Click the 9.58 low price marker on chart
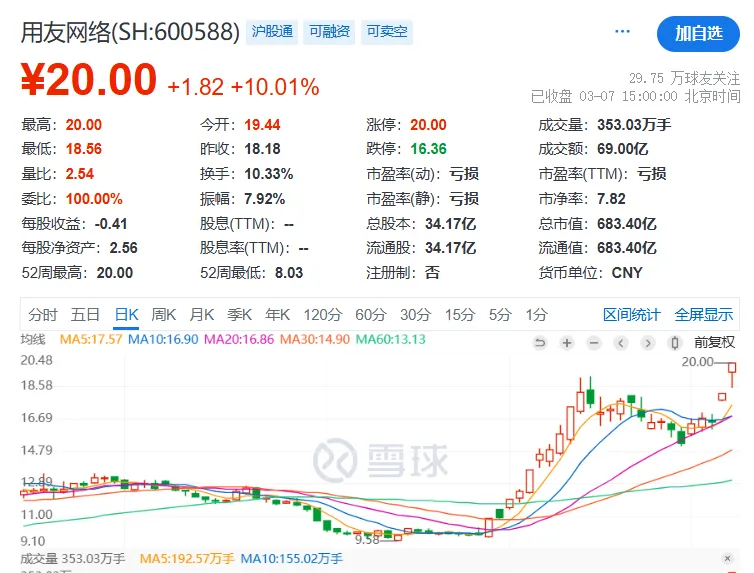Screen dimensions: 754x573 [367, 540]
